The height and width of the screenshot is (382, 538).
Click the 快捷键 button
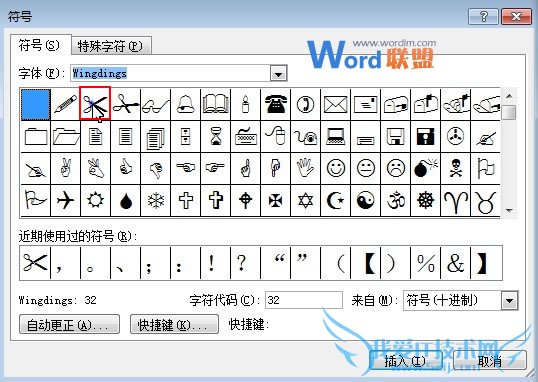(x=174, y=324)
